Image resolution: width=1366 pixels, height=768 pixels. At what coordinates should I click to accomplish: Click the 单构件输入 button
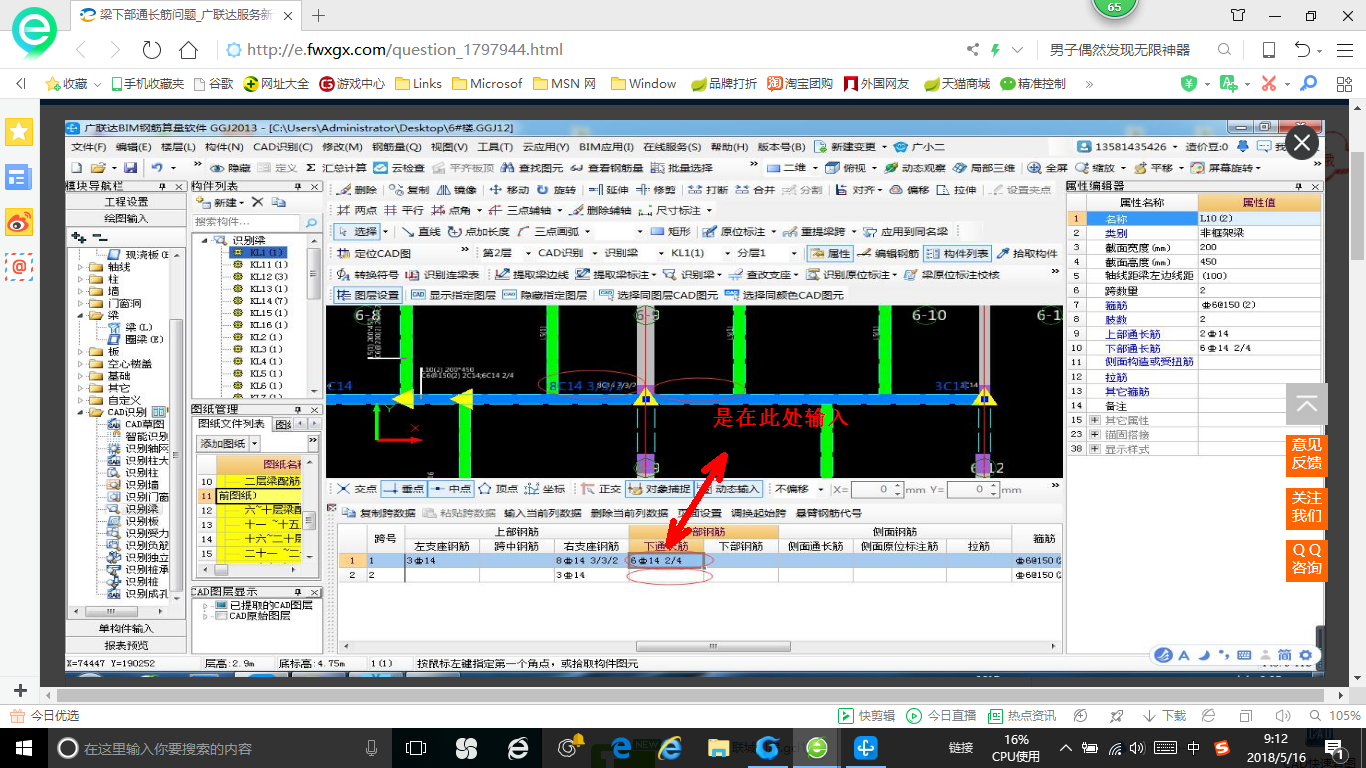tap(126, 628)
